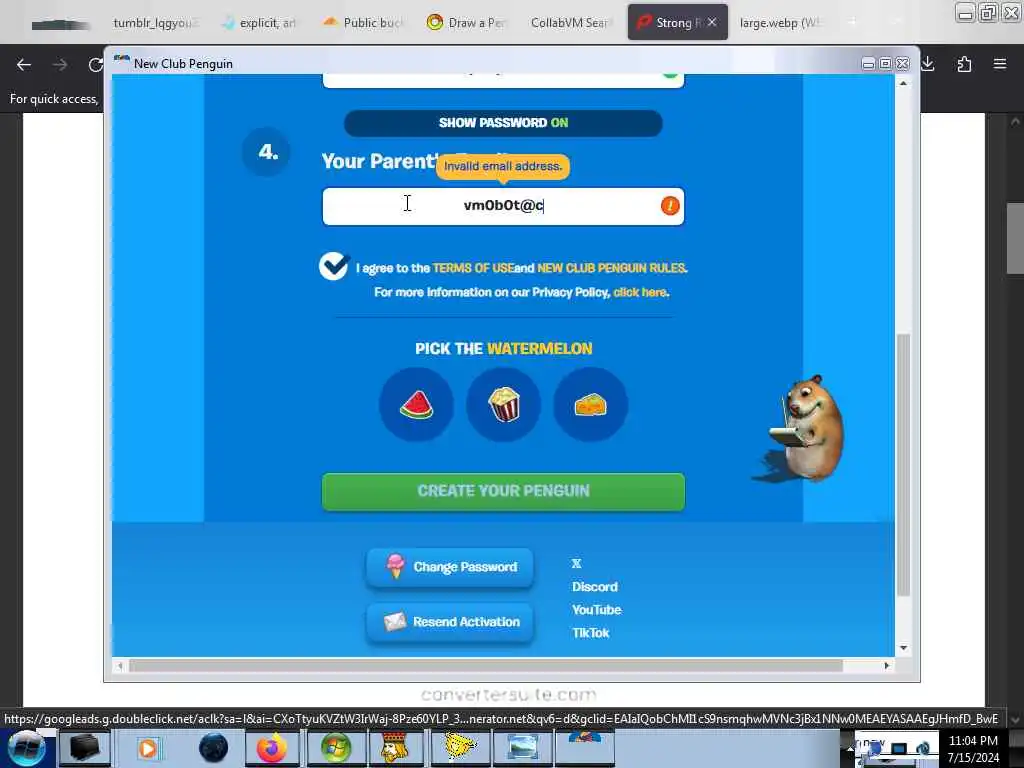Click the Change Password button
Screen dimensions: 1024x768
click(450, 567)
